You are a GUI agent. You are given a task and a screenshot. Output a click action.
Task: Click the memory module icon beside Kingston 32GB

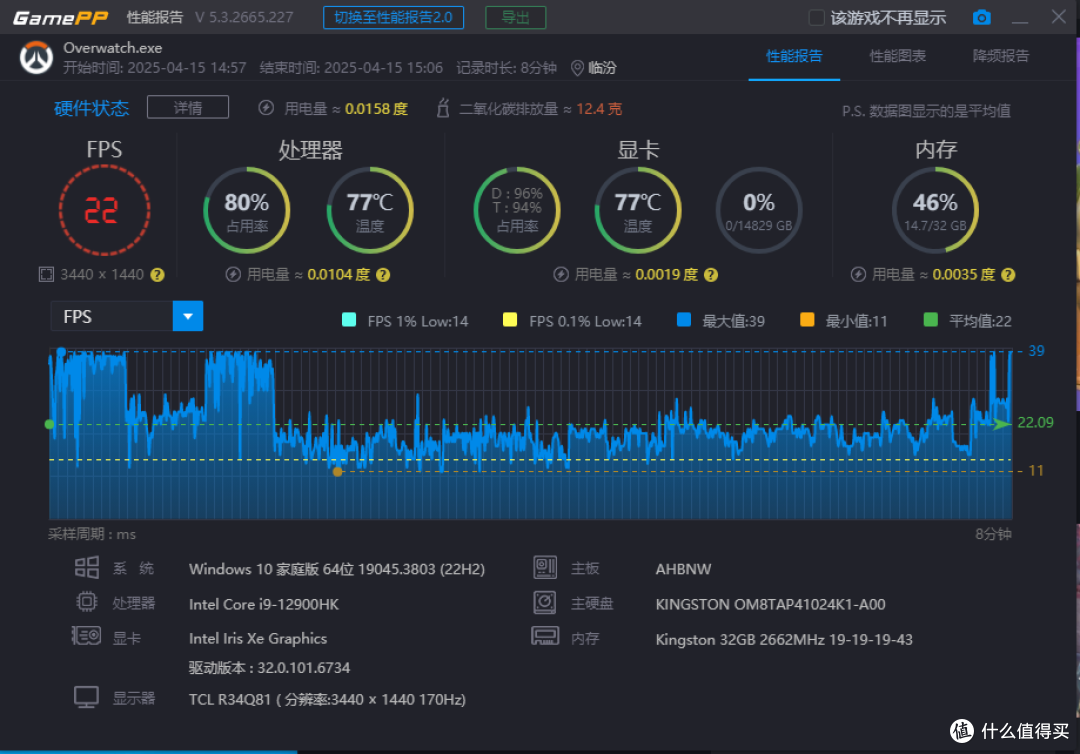545,636
